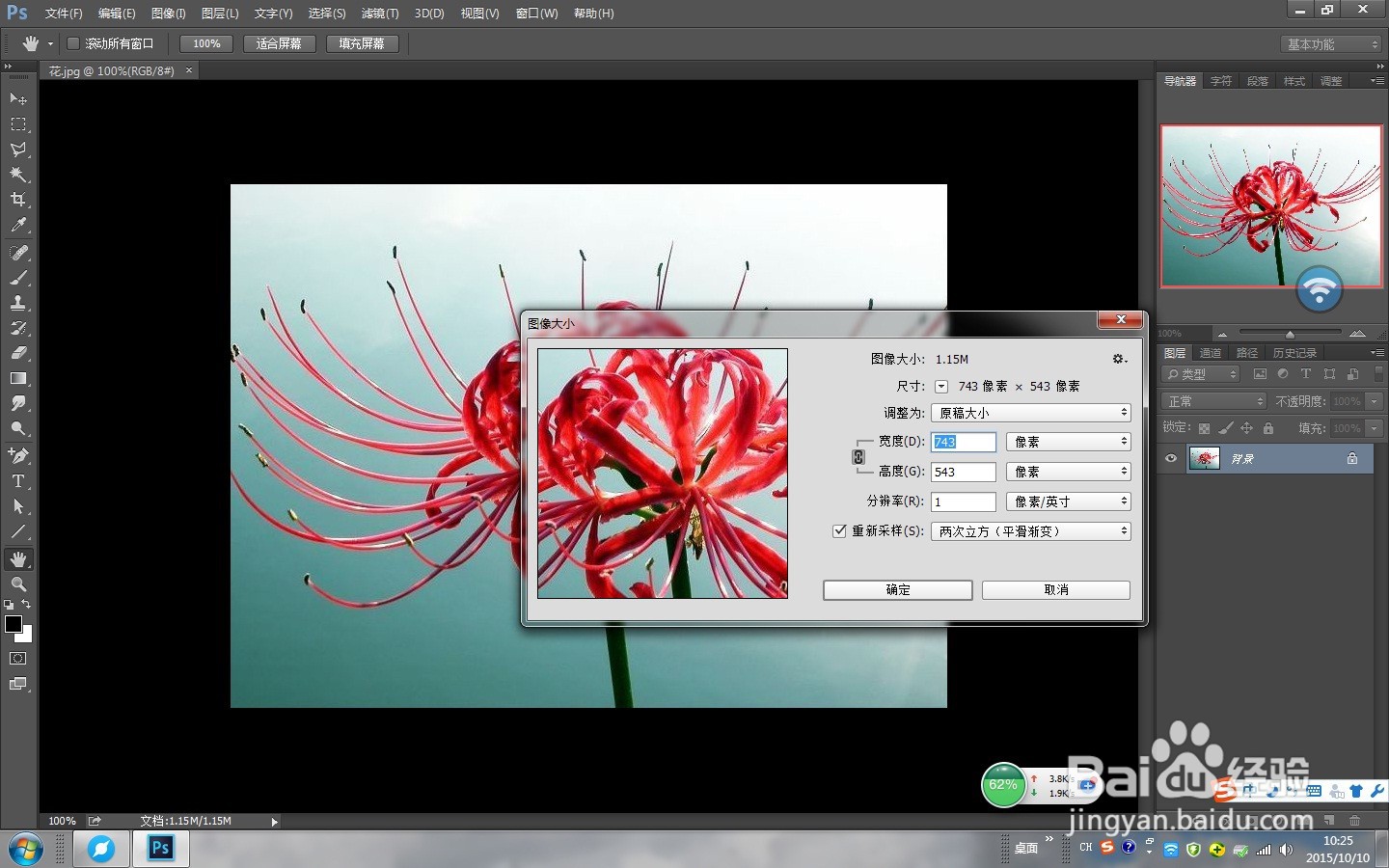Open the 图像(I) menu

(168, 14)
